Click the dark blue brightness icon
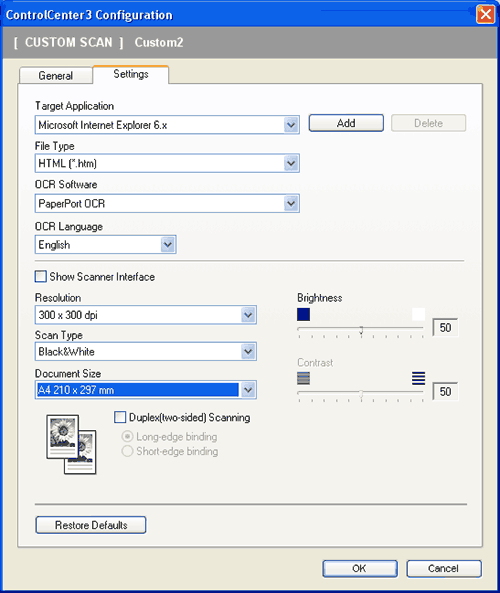The height and width of the screenshot is (593, 500). click(x=303, y=314)
